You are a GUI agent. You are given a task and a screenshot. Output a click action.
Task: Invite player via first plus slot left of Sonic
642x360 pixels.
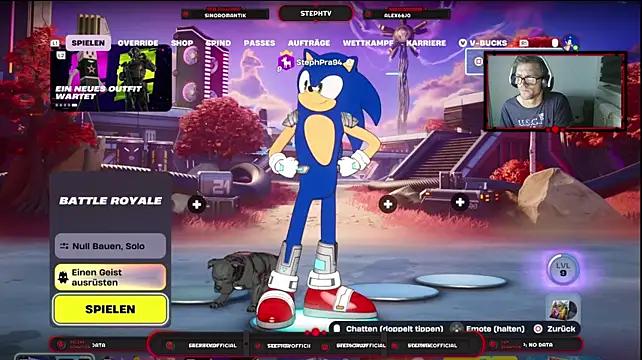(x=197, y=204)
